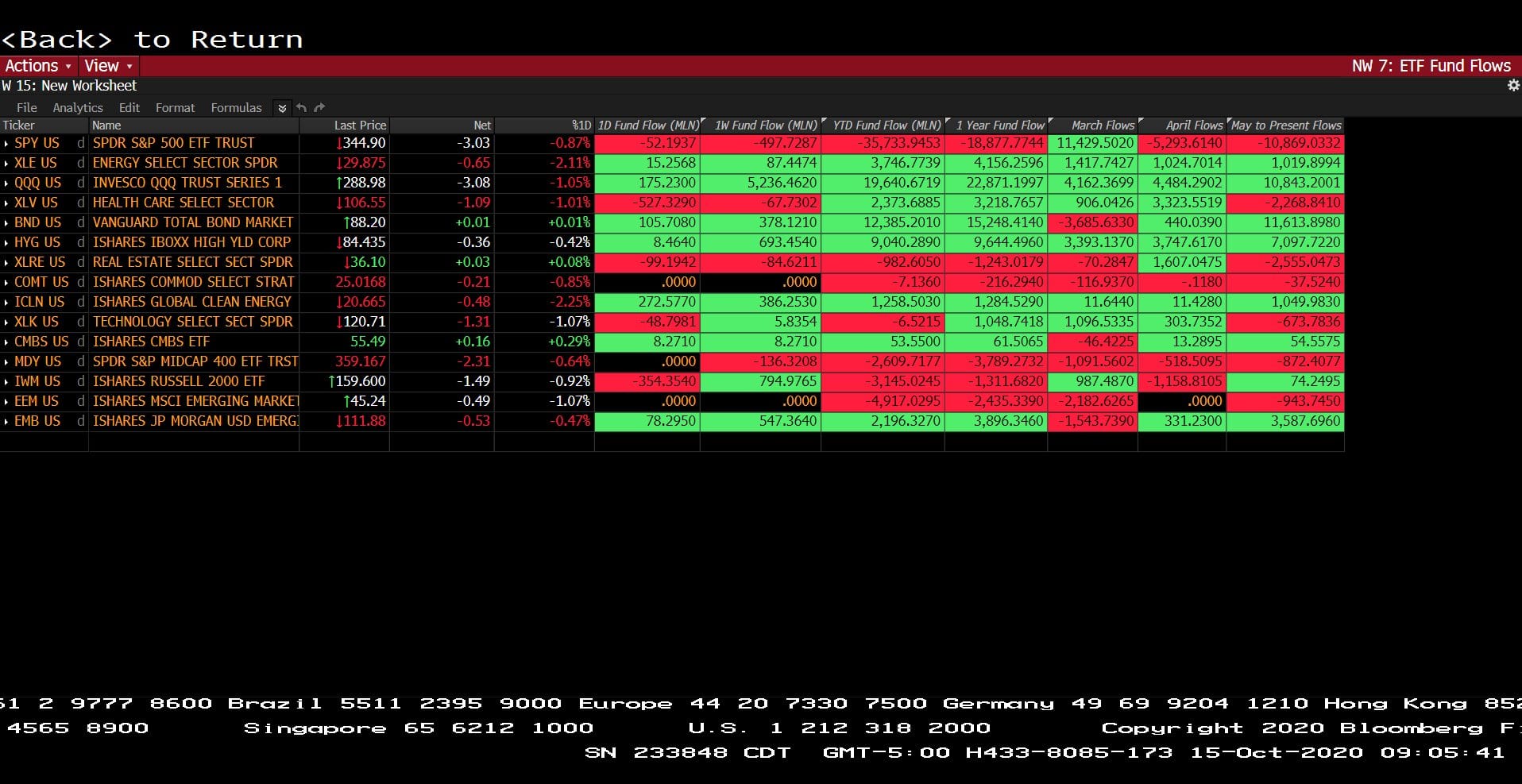Select the -2.25% daily change cell
Image resolution: width=1522 pixels, height=784 pixels.
[x=544, y=302]
